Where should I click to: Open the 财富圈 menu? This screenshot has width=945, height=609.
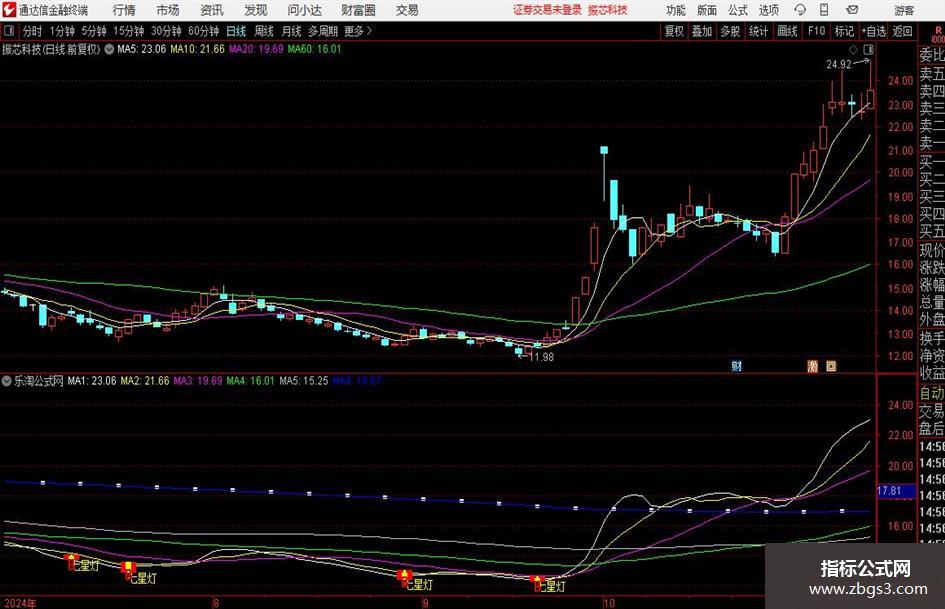pyautogui.click(x=358, y=10)
